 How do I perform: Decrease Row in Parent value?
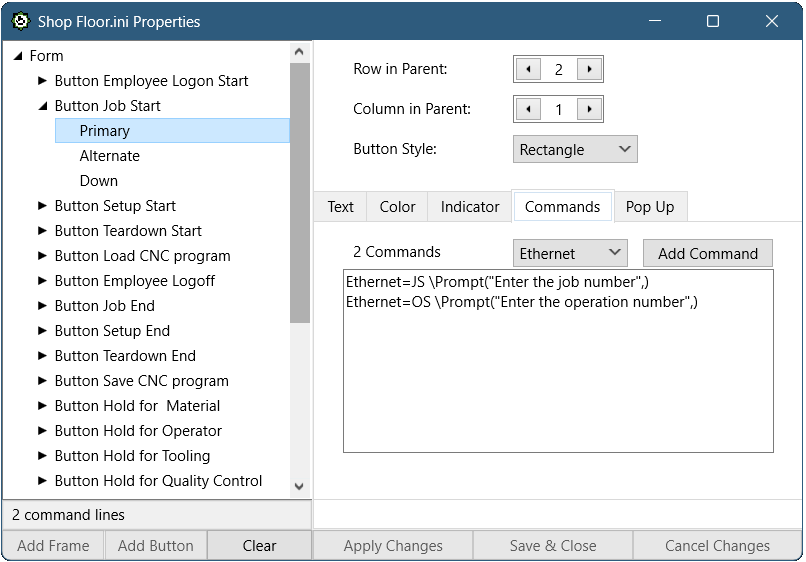(x=527, y=69)
